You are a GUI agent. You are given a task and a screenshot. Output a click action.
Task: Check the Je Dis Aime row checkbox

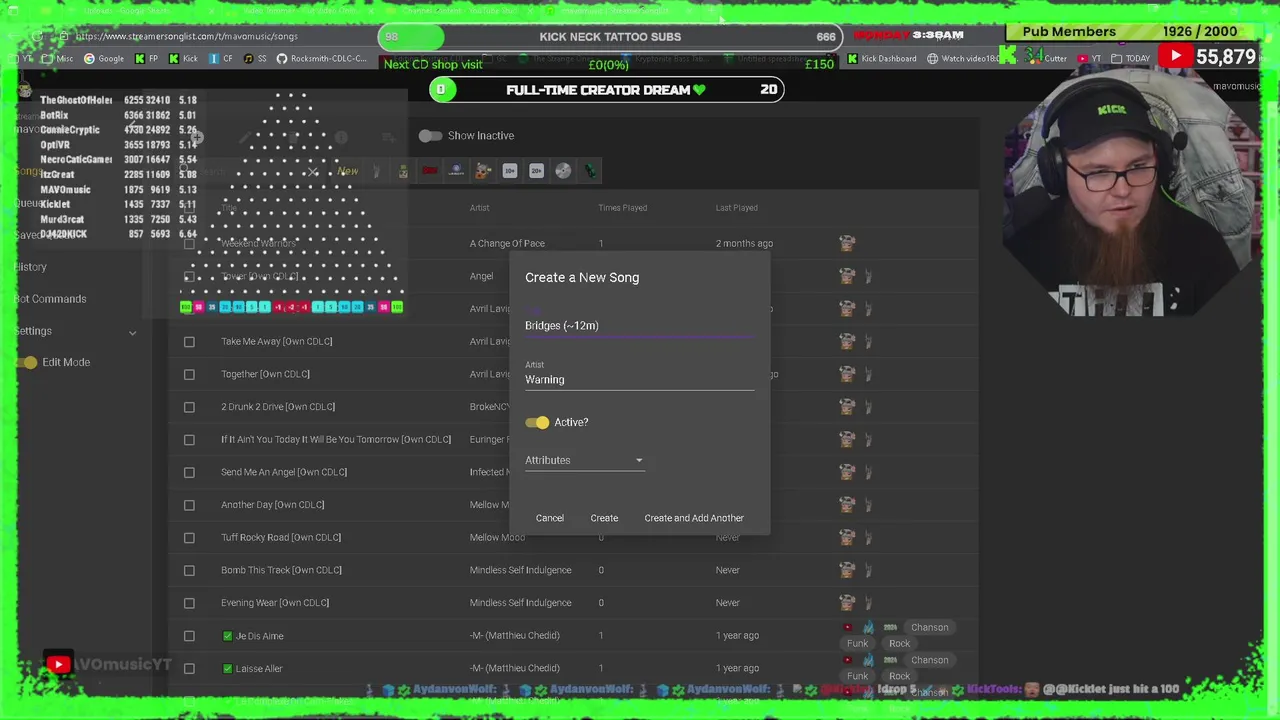[189, 636]
